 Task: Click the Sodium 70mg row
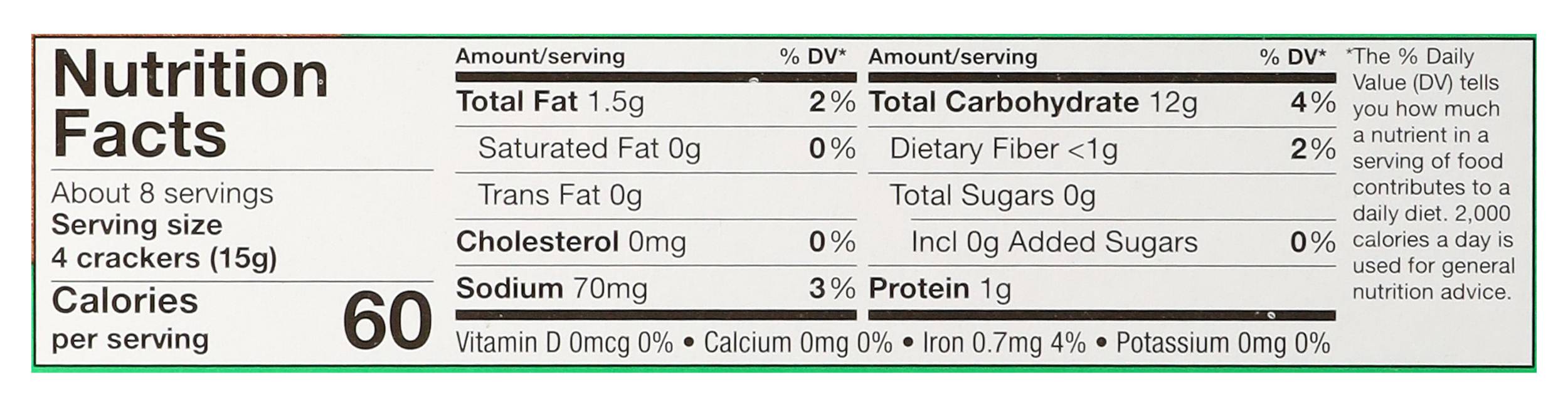[x=655, y=288]
